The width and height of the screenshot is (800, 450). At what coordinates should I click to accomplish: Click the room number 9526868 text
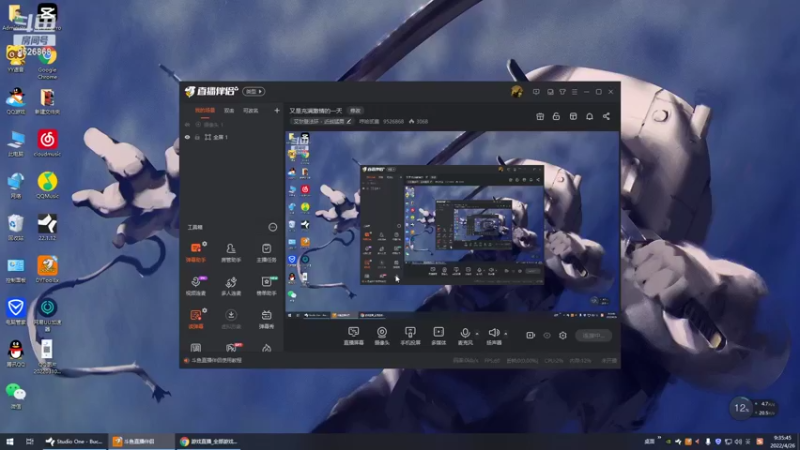click(x=393, y=121)
